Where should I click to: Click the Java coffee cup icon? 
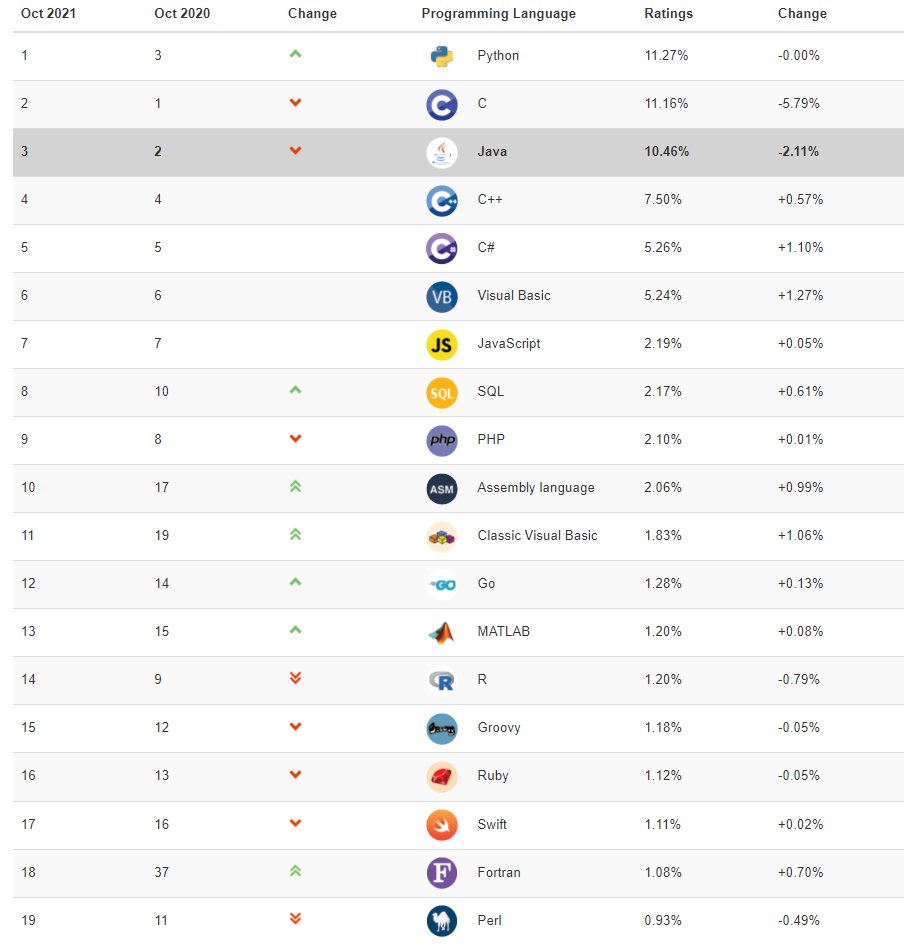pos(442,152)
